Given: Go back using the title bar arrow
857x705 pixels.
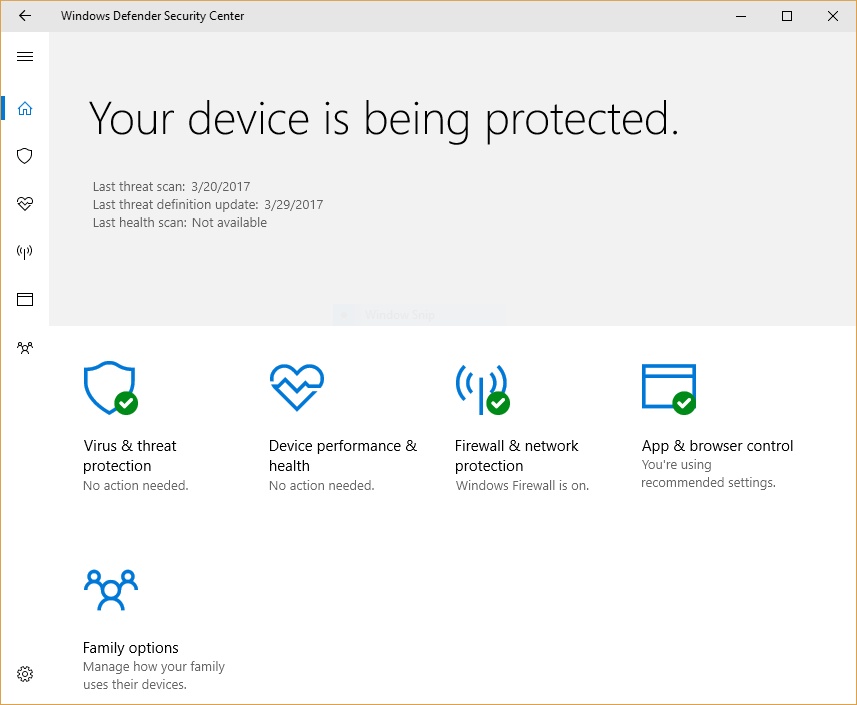Looking at the screenshot, I should (x=25, y=16).
